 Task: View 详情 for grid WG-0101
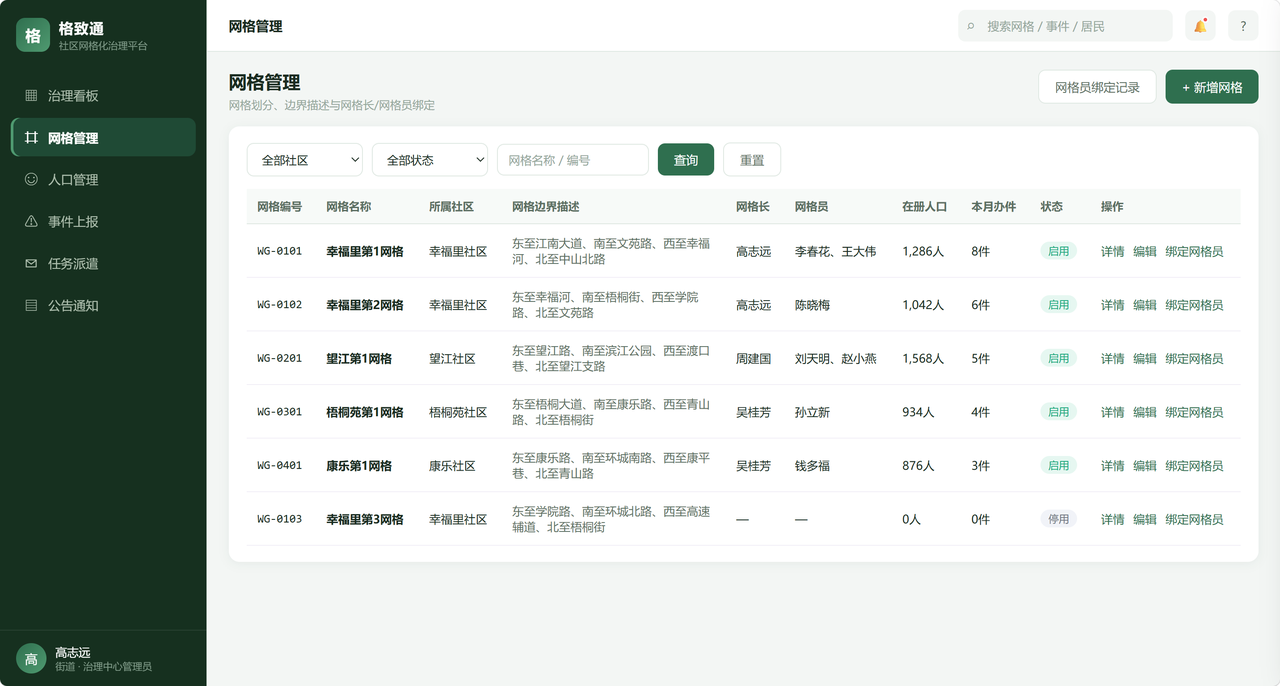1113,252
